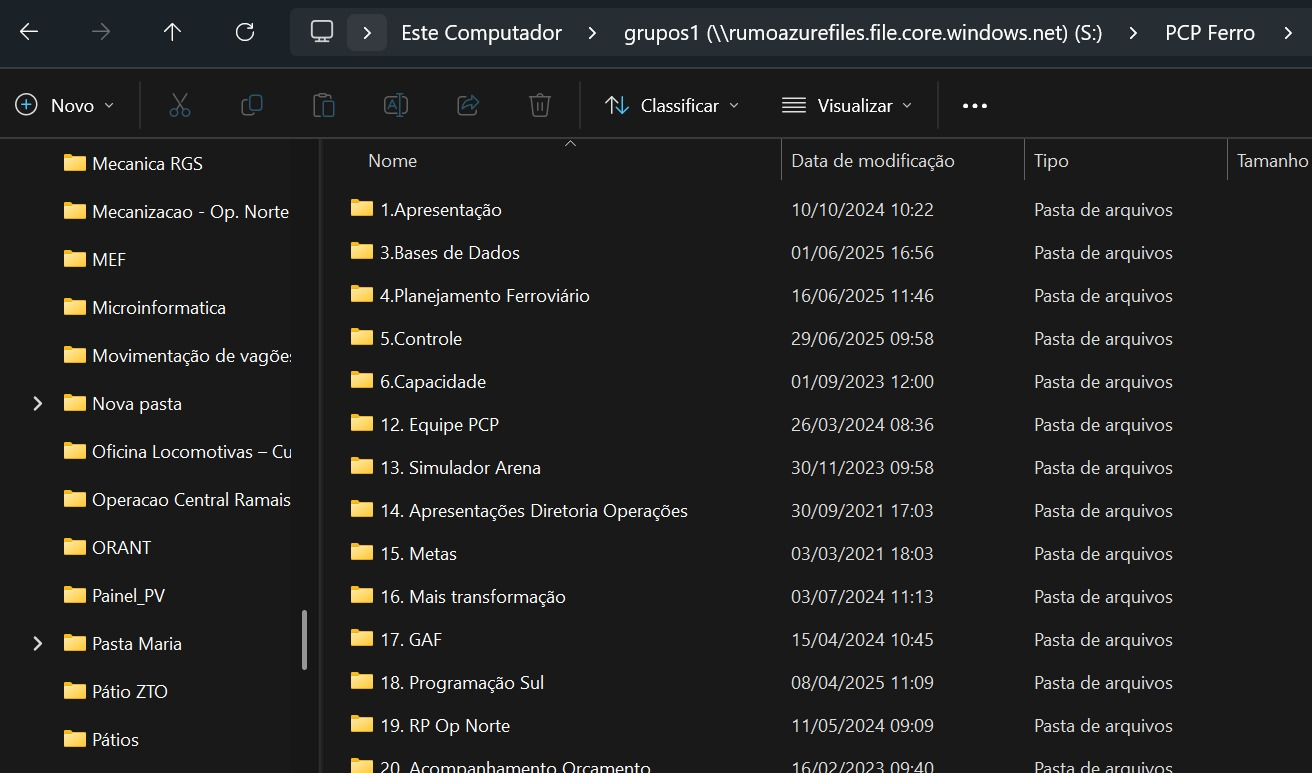Sort by the Tipo column header
The width and height of the screenshot is (1312, 773).
[1051, 160]
